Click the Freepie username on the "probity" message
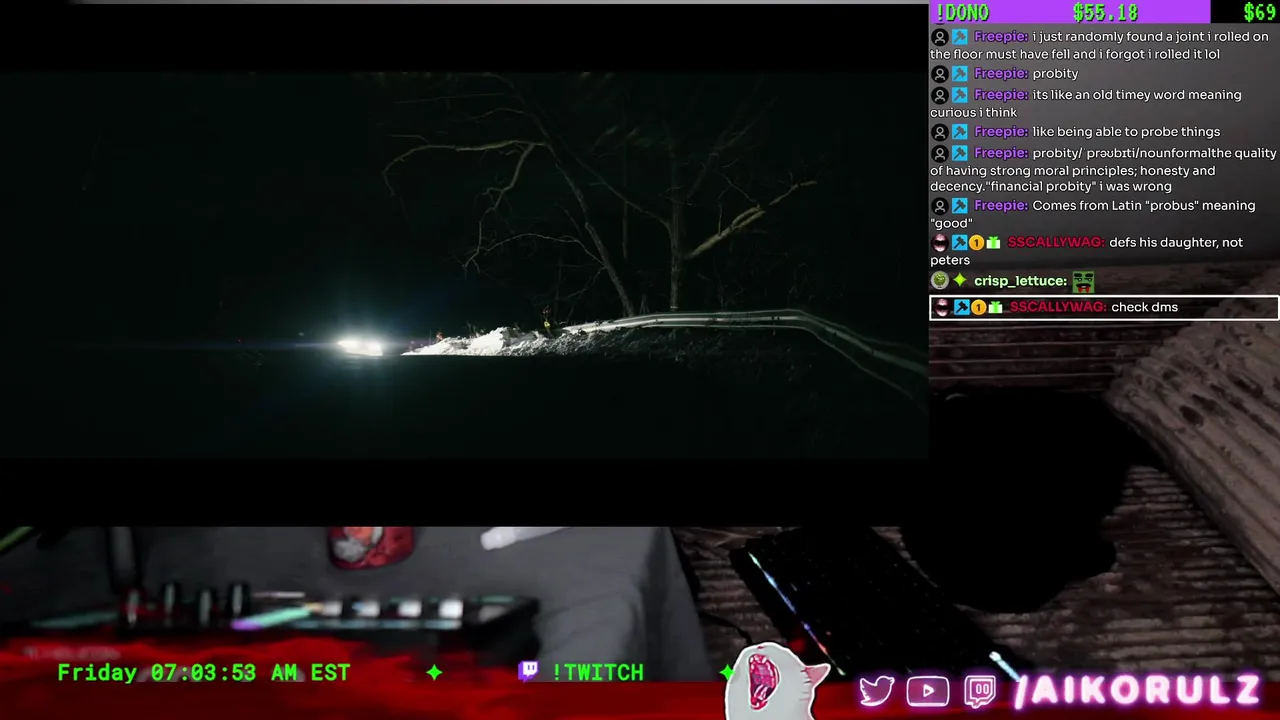Screen dimensions: 1280x720 click(x=1000, y=74)
